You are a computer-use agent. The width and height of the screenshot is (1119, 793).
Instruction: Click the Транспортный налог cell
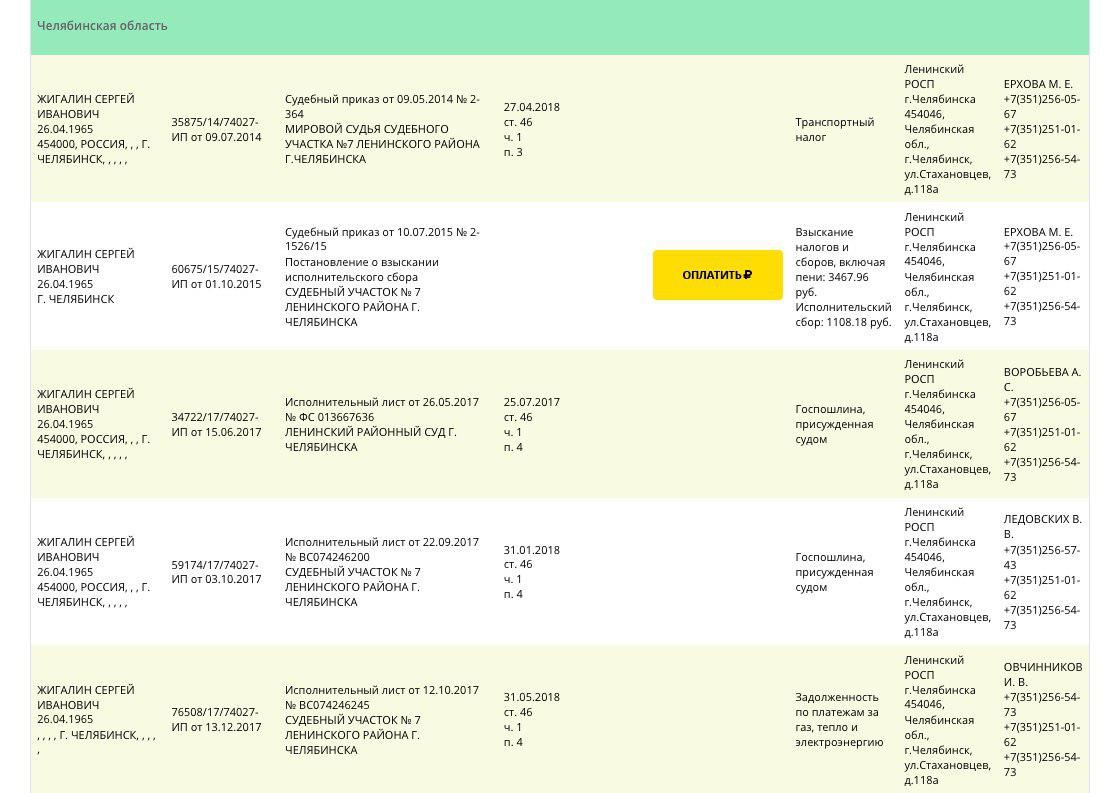[835, 129]
